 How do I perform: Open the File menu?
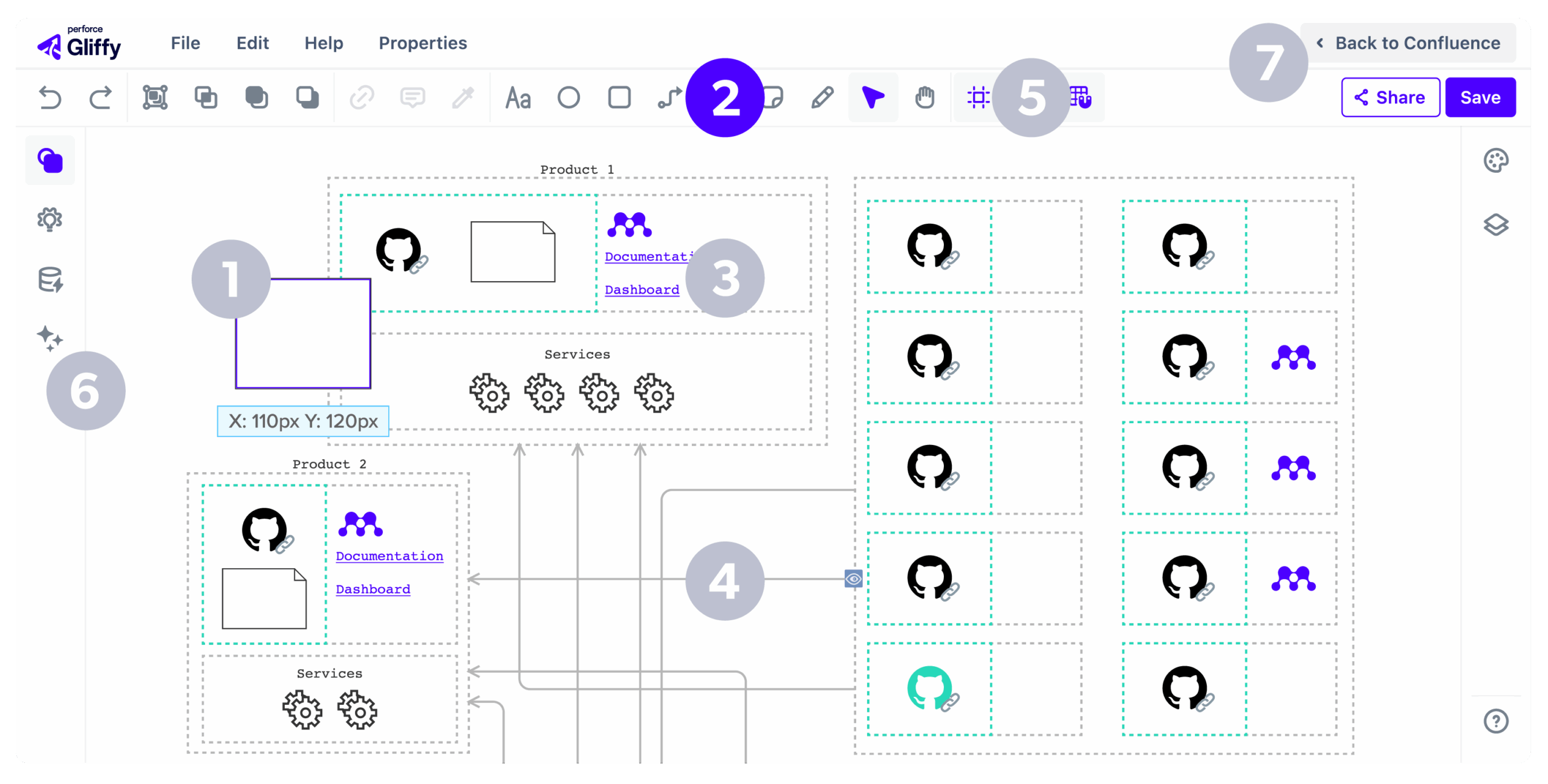coord(185,43)
